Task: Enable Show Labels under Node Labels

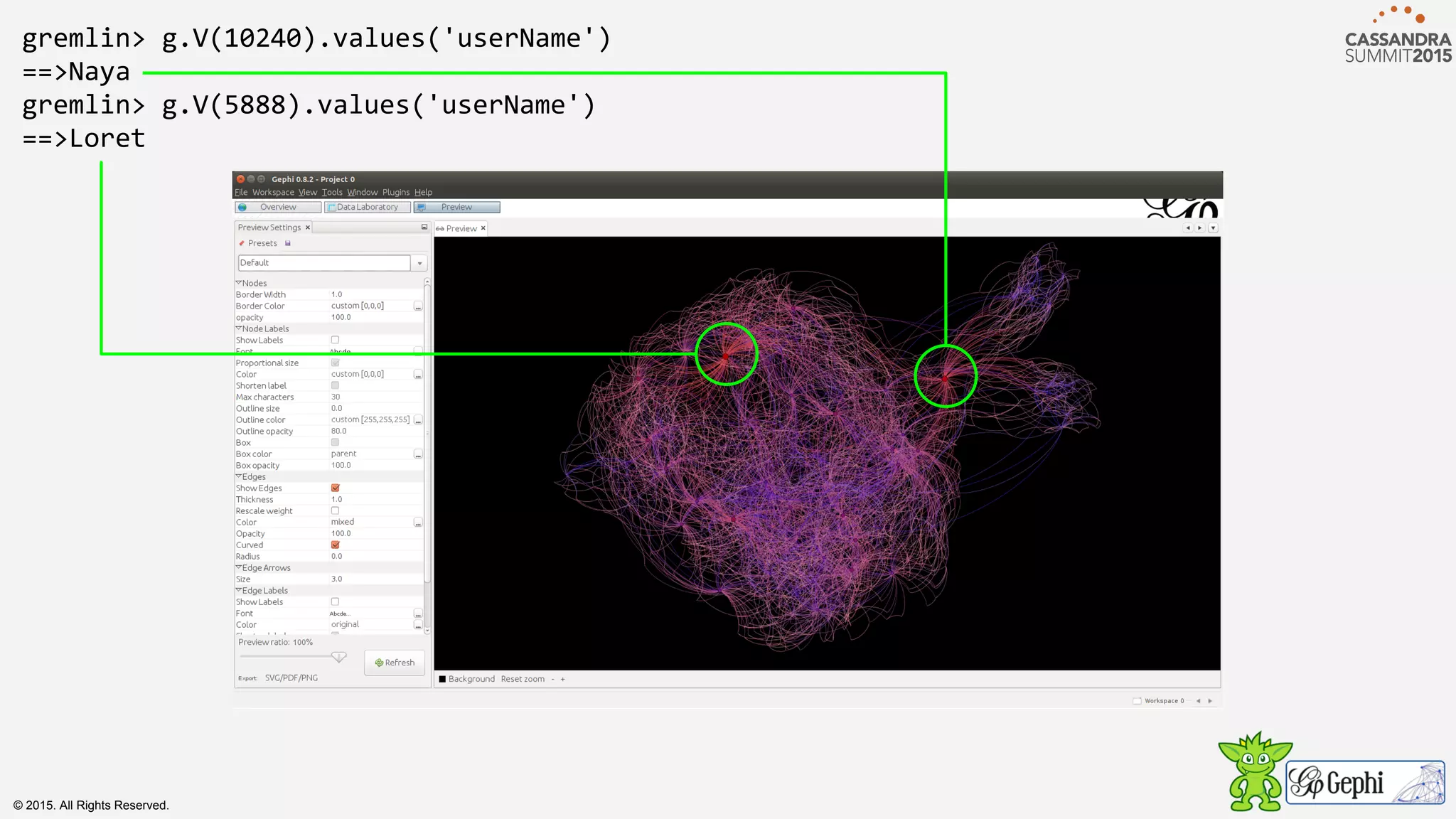Action: tap(336, 341)
